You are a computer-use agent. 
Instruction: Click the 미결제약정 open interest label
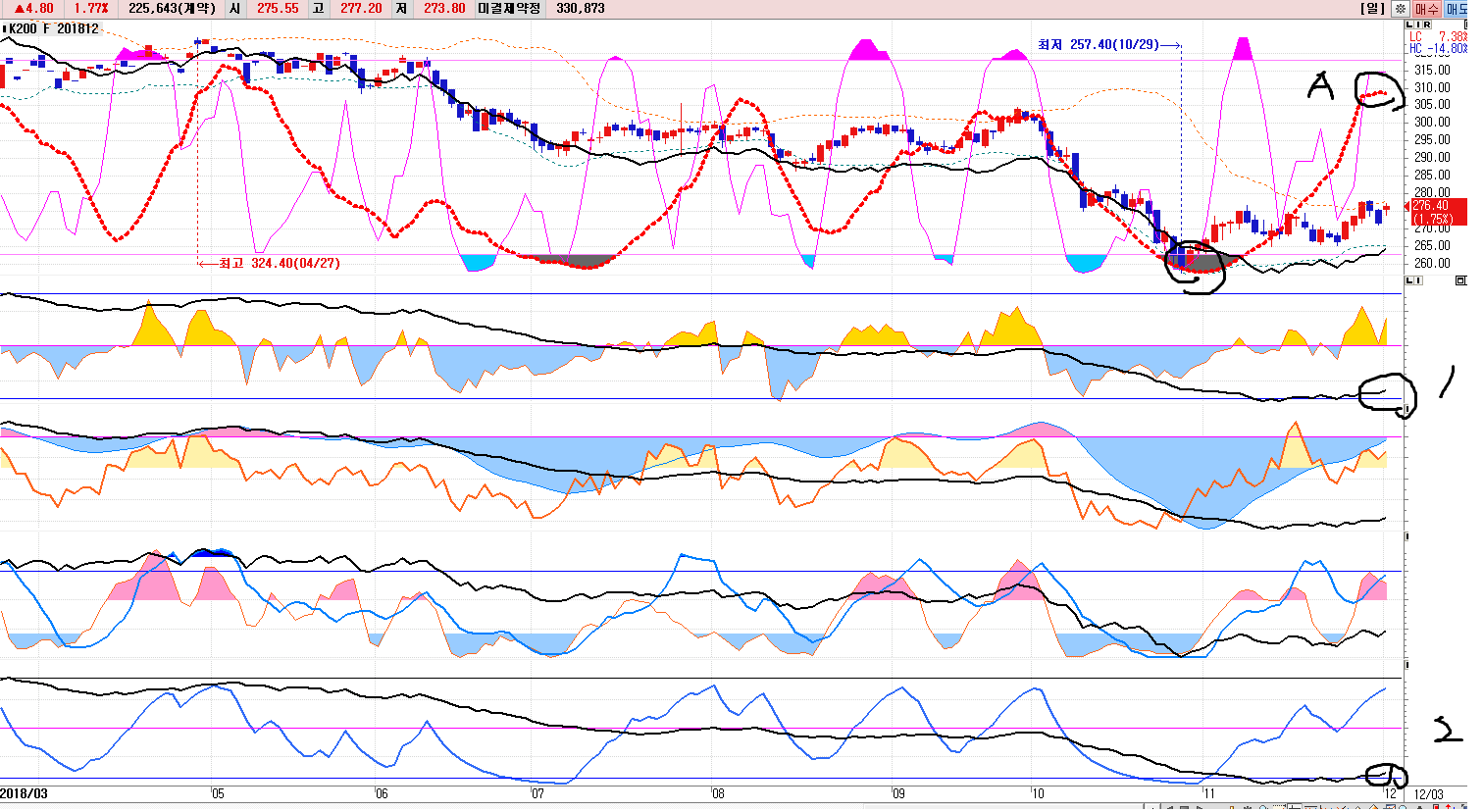(508, 8)
